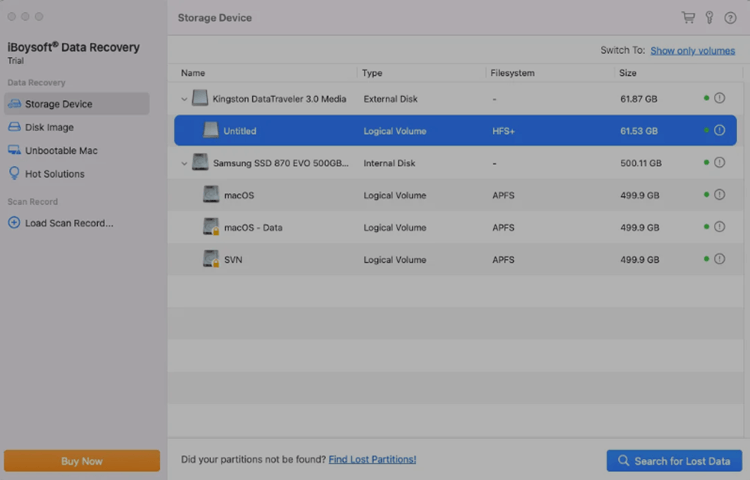Click the Buy Now button
The height and width of the screenshot is (480, 750).
(x=82, y=461)
